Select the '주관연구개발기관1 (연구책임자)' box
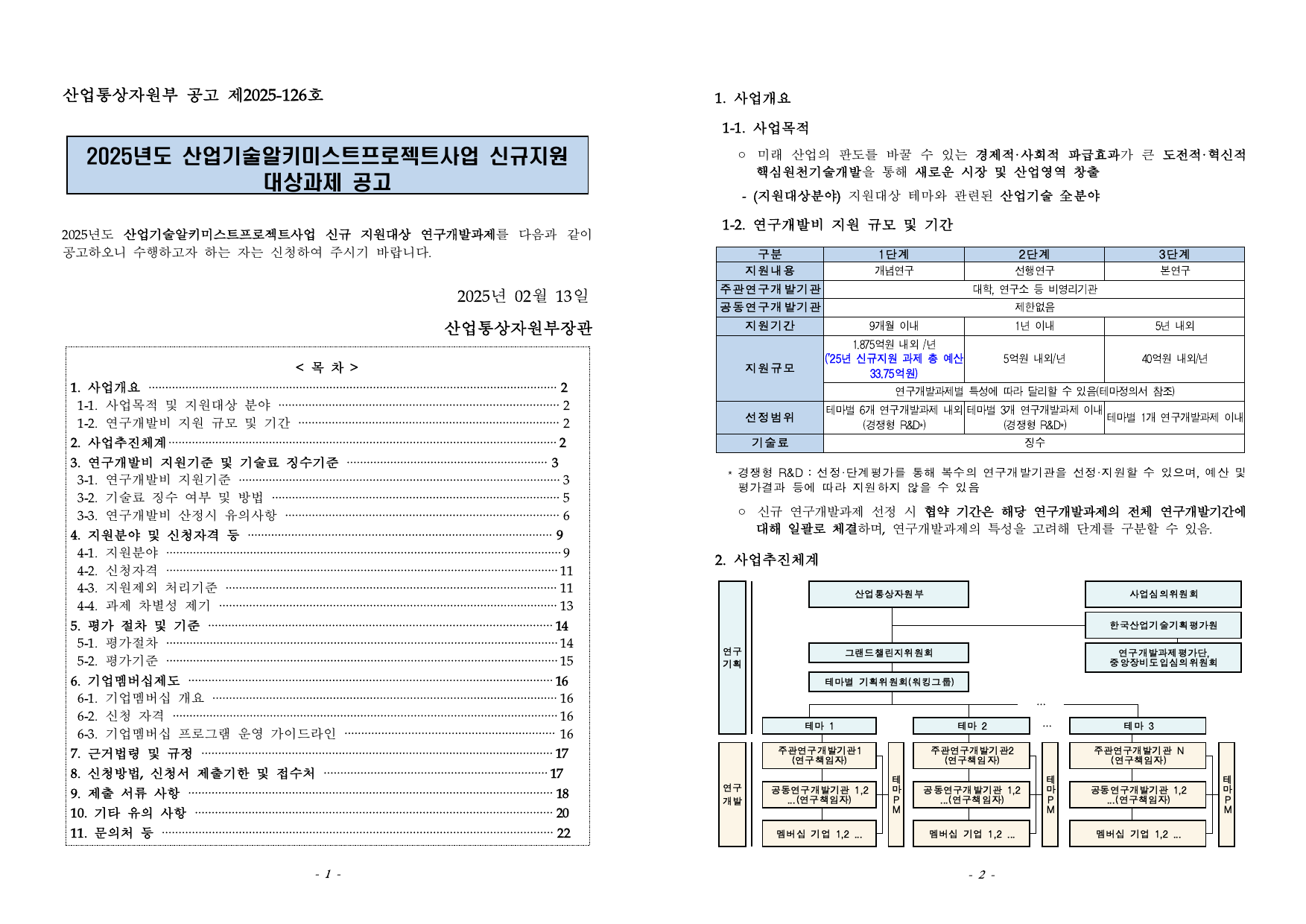The height and width of the screenshot is (924, 1306). (819, 756)
